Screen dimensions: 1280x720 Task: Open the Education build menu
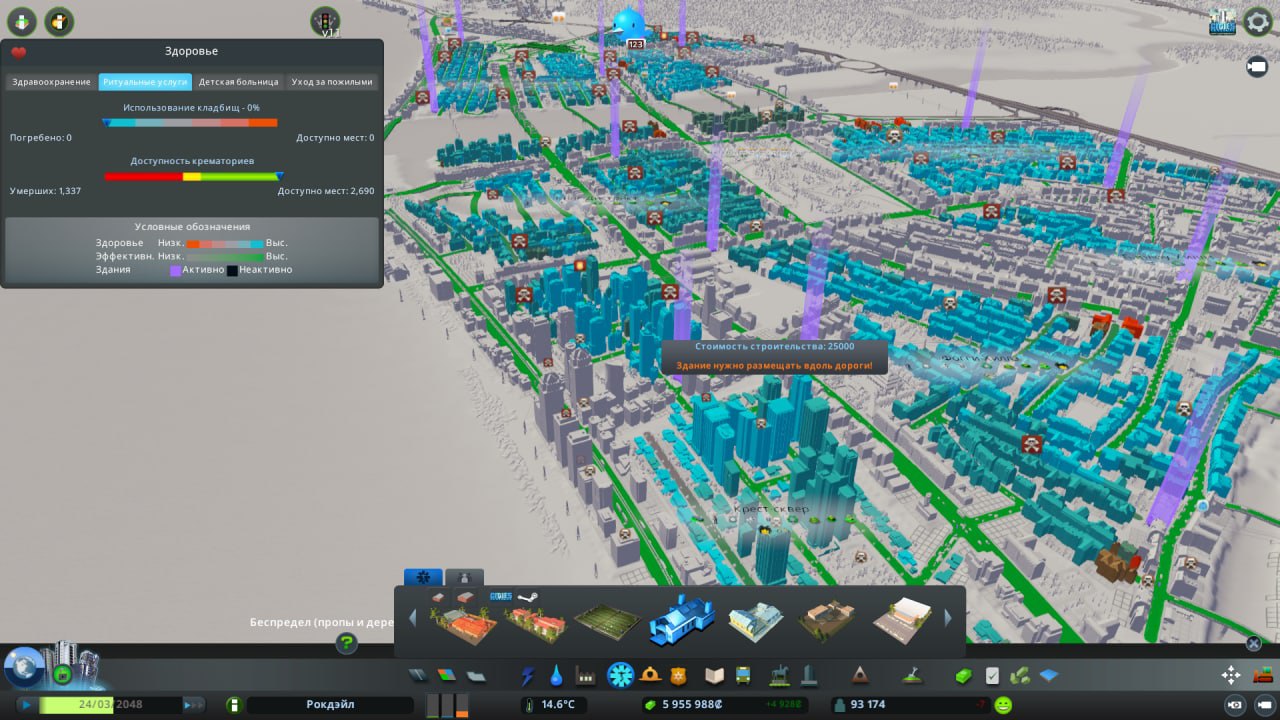tap(714, 676)
